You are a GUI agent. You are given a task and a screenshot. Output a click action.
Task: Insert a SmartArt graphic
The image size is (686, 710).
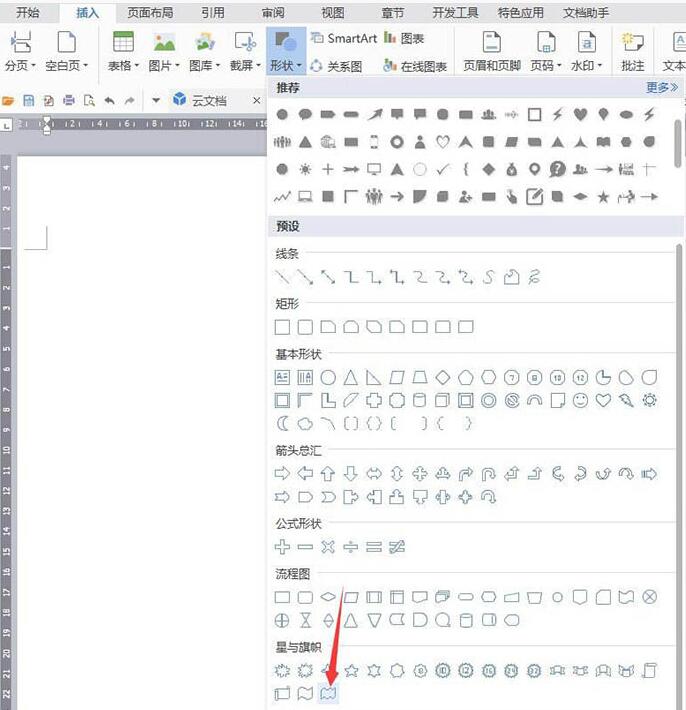tap(344, 38)
